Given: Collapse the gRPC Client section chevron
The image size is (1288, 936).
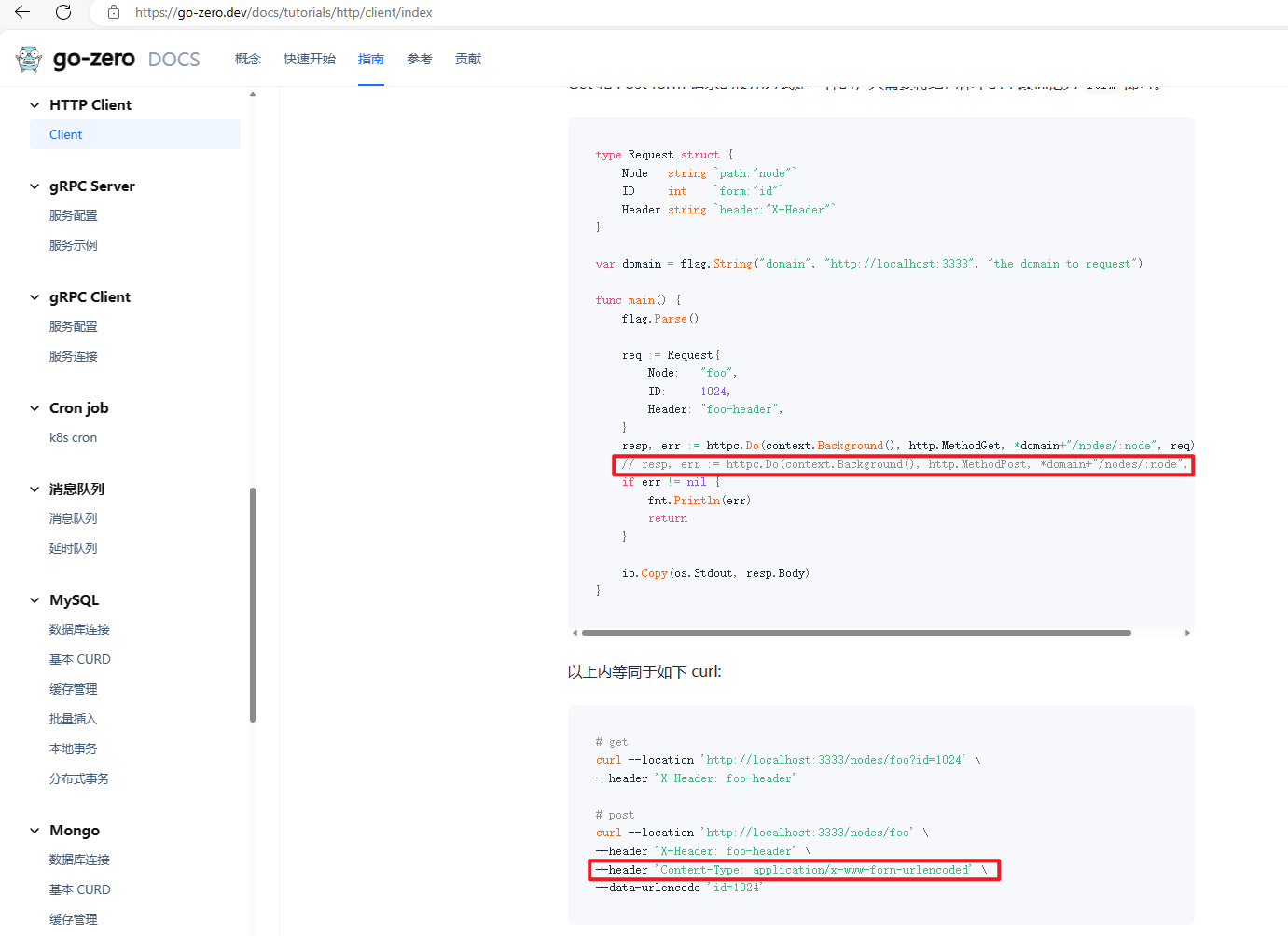Looking at the screenshot, I should [35, 297].
